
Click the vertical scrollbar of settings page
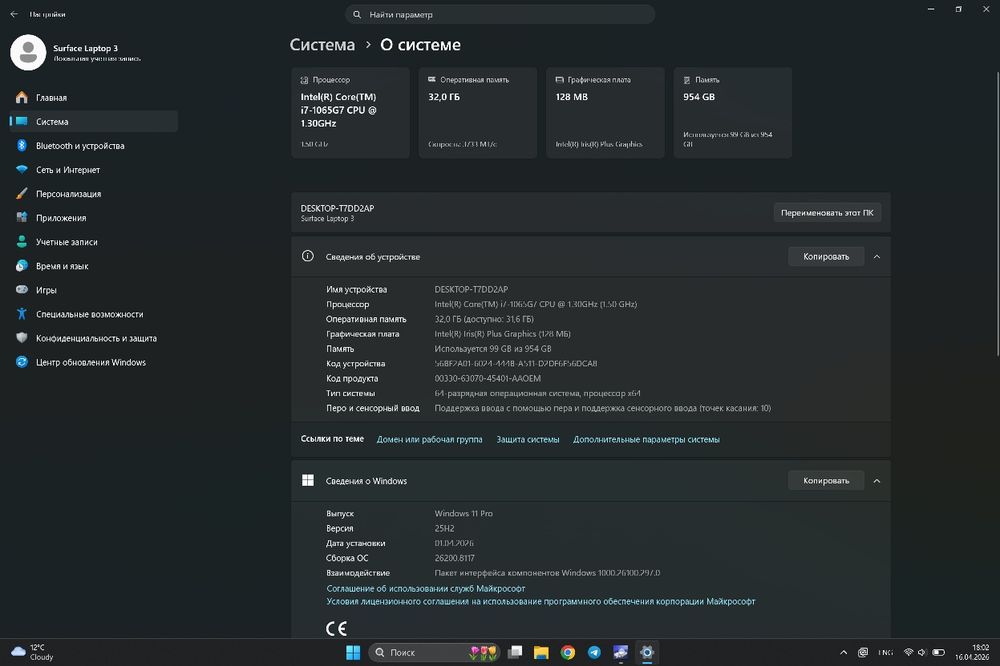point(997,214)
